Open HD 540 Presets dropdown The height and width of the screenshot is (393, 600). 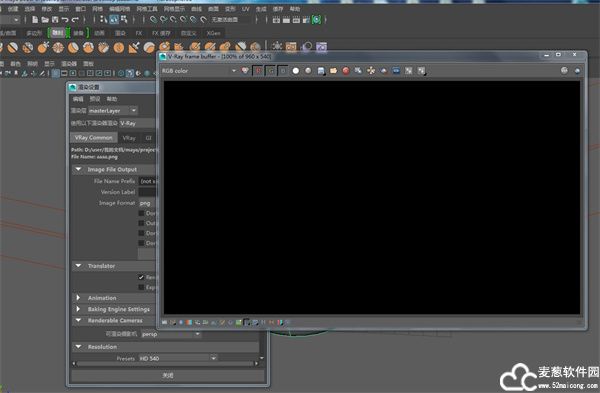pos(178,358)
